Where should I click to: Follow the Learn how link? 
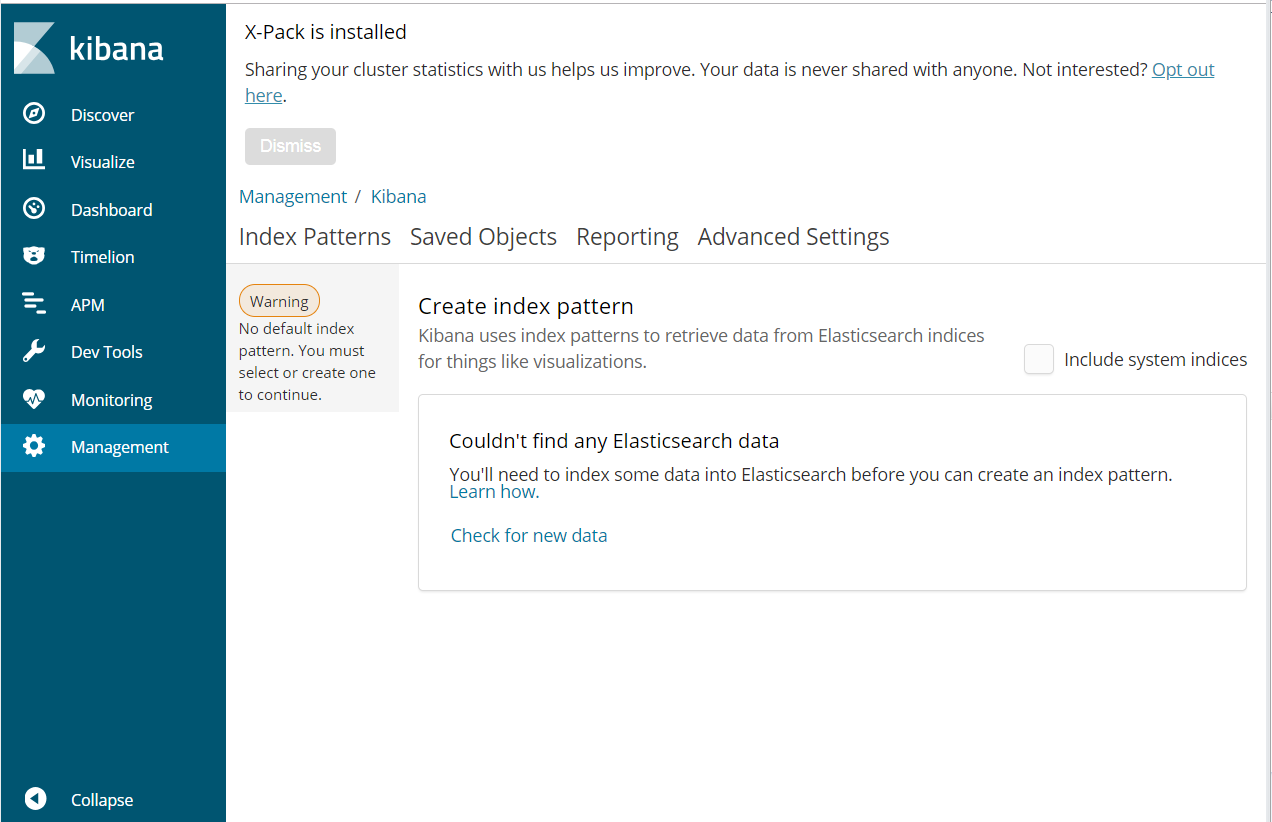pyautogui.click(x=493, y=492)
